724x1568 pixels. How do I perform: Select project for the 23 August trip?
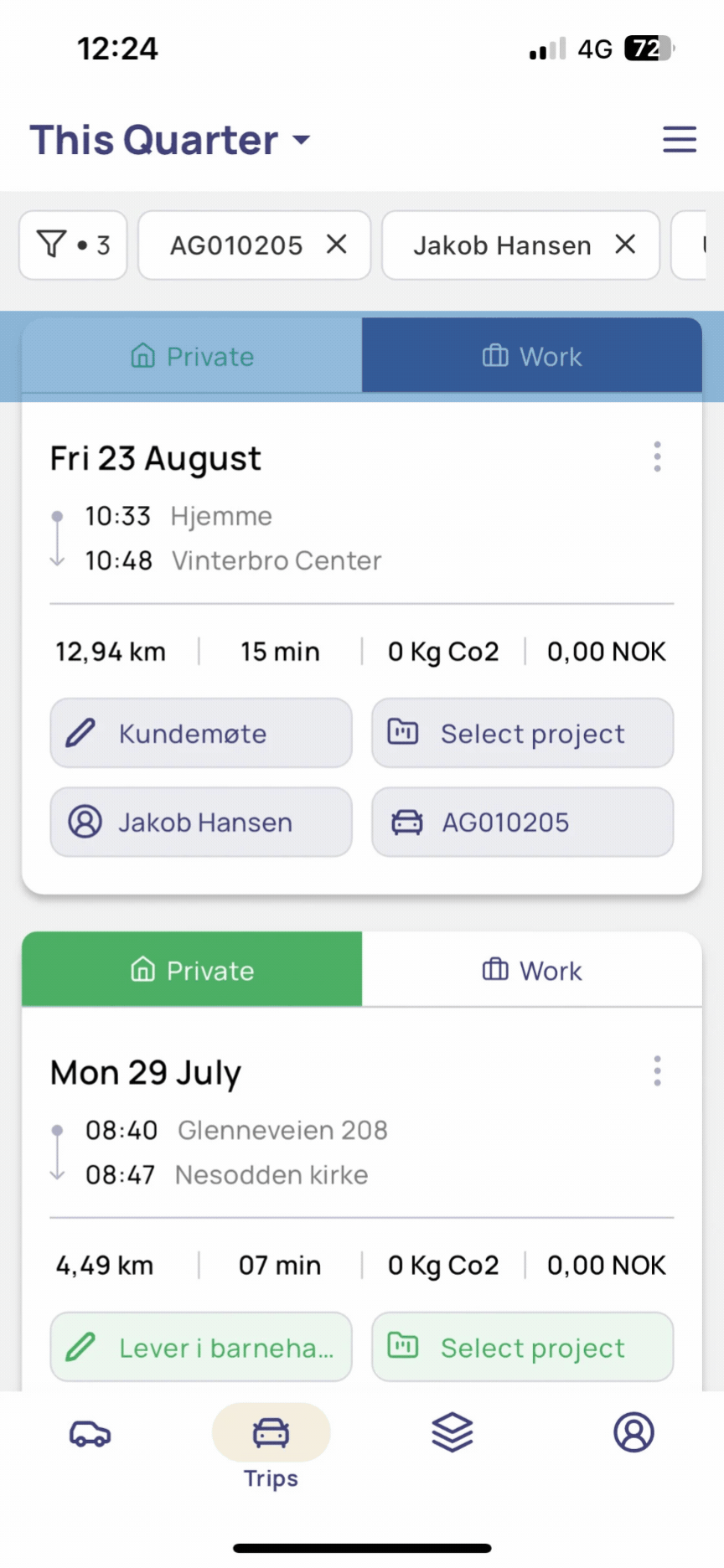[x=523, y=733]
